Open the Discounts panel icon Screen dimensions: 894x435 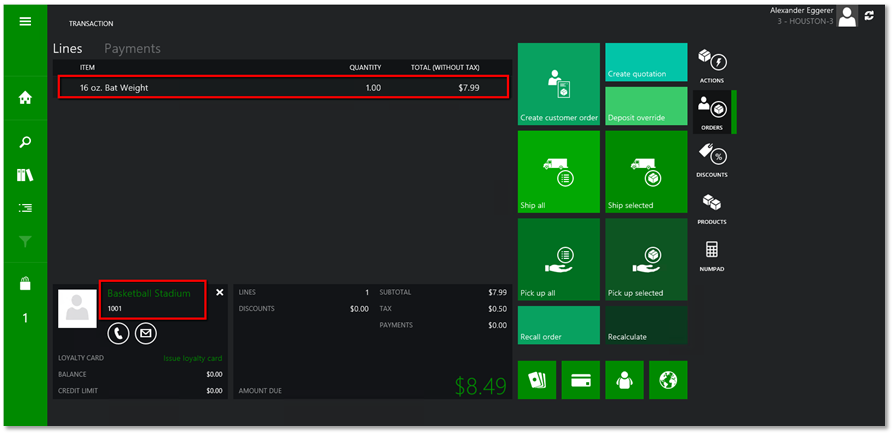(x=711, y=159)
